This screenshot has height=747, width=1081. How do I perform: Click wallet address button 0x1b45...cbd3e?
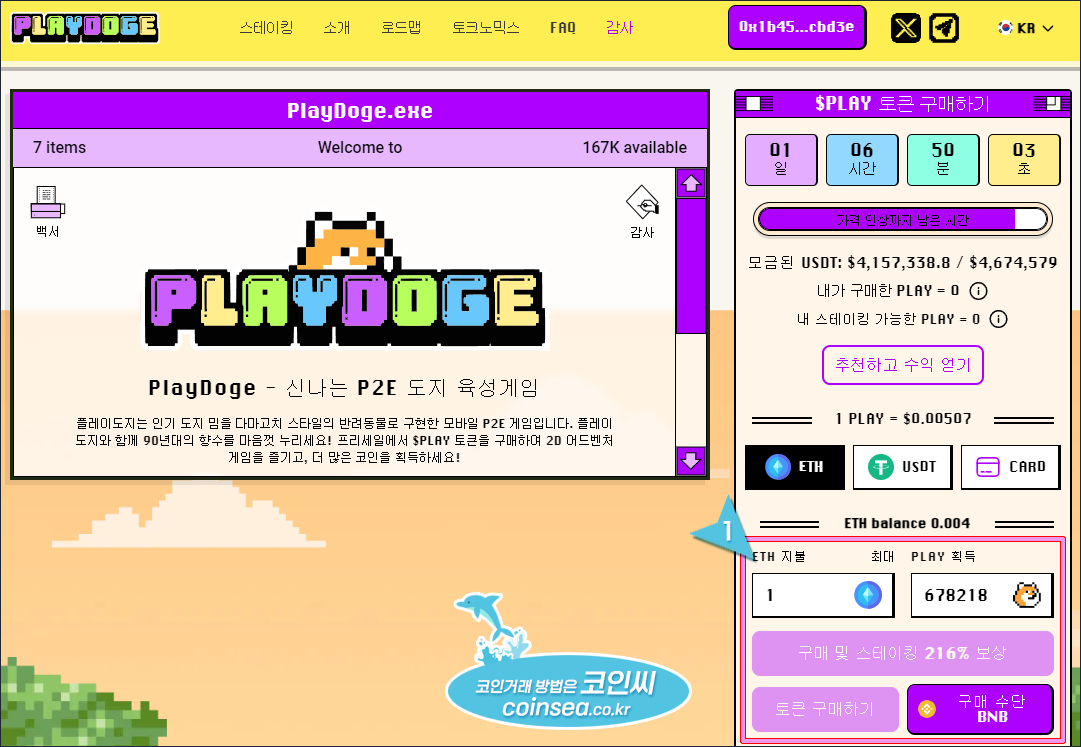click(x=797, y=28)
